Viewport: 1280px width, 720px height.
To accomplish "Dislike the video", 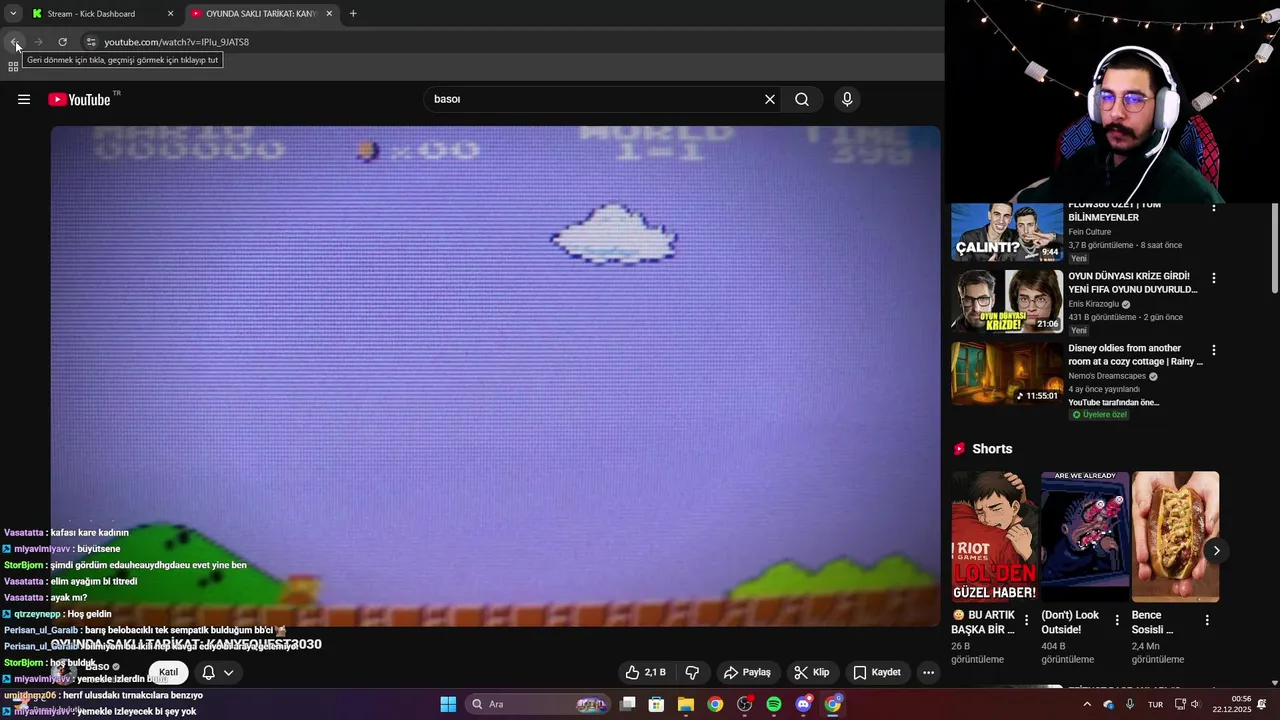I will pyautogui.click(x=692, y=672).
